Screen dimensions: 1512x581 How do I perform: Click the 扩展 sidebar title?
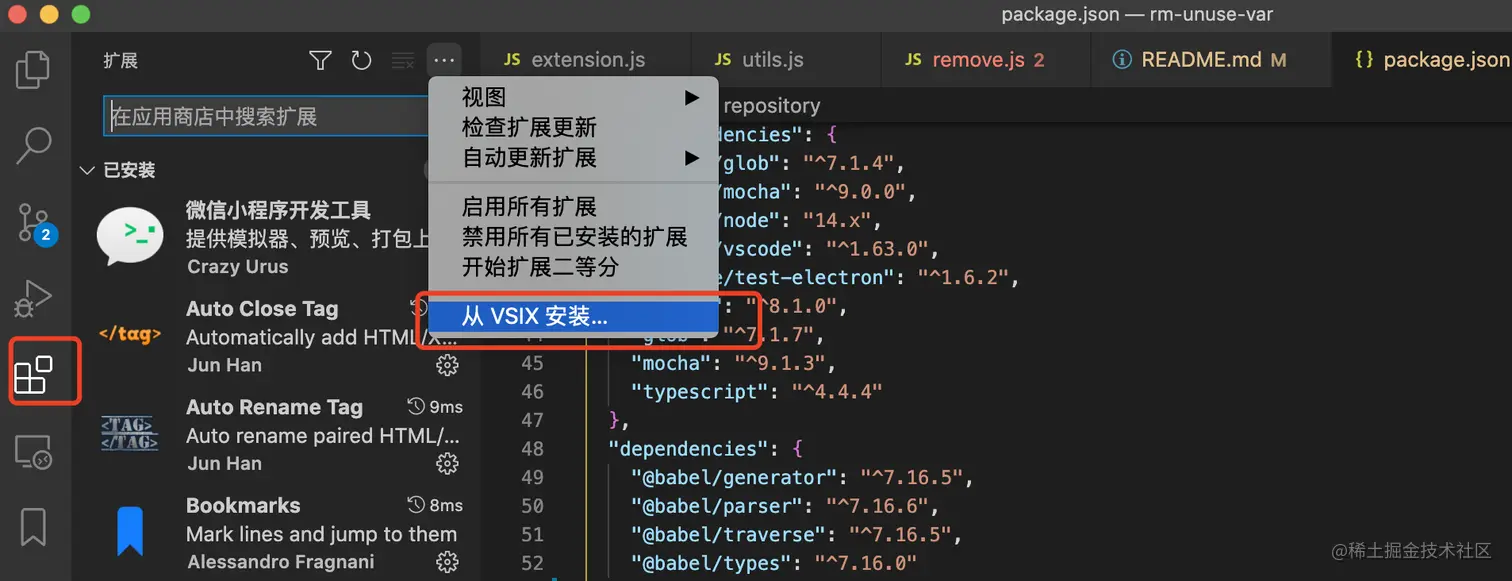tap(121, 61)
